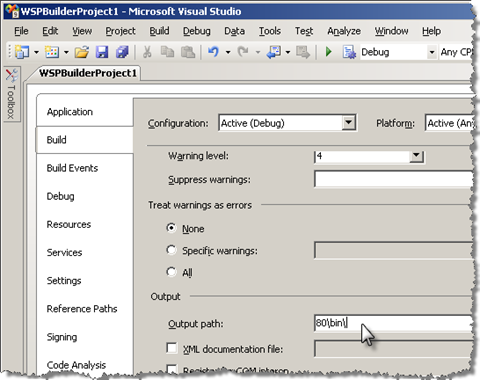Enable the XML documentation file checkbox
Image resolution: width=480 pixels, height=380 pixels.
(172, 348)
